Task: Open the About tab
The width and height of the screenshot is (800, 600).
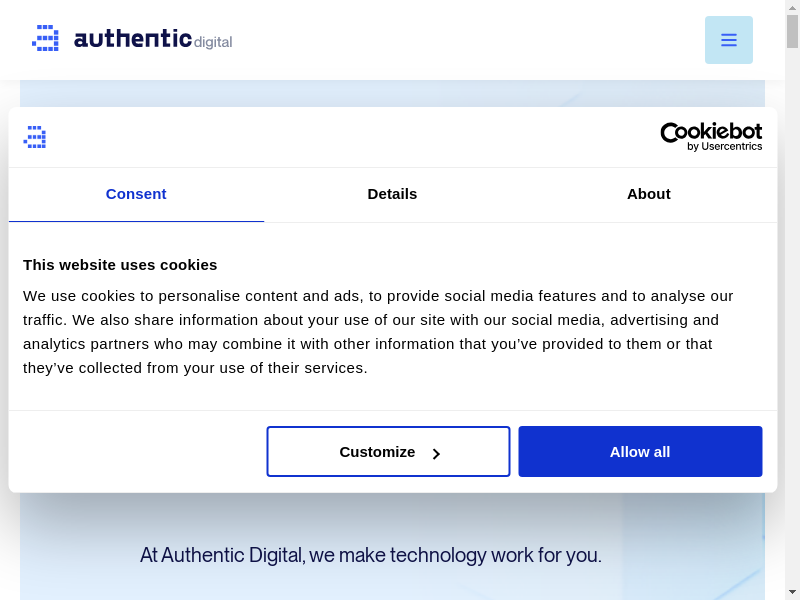Action: [x=648, y=194]
